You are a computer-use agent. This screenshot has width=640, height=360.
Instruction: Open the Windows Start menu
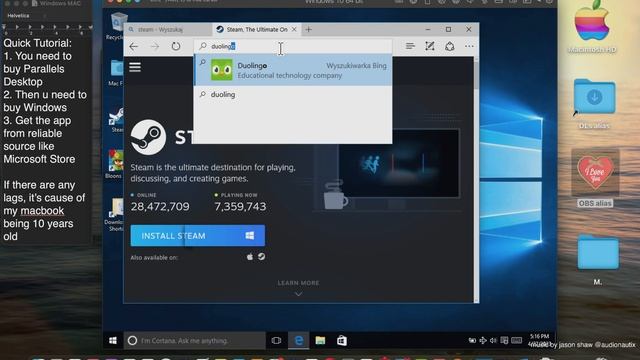(113, 340)
